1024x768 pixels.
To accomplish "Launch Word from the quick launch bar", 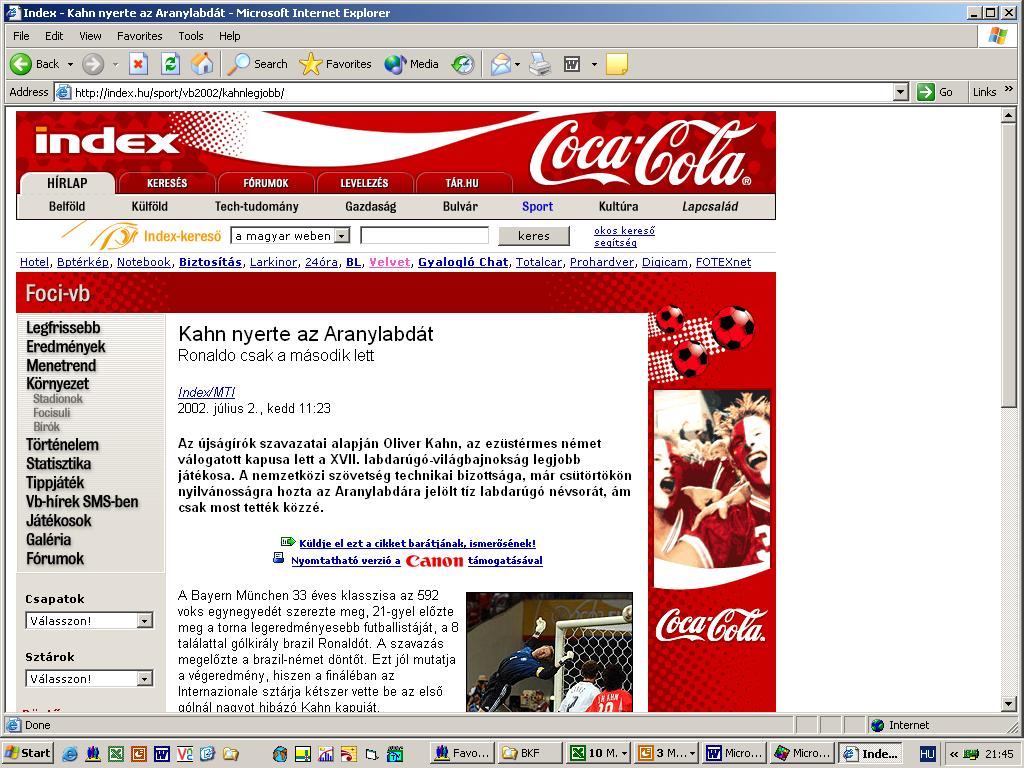I will tap(162, 754).
